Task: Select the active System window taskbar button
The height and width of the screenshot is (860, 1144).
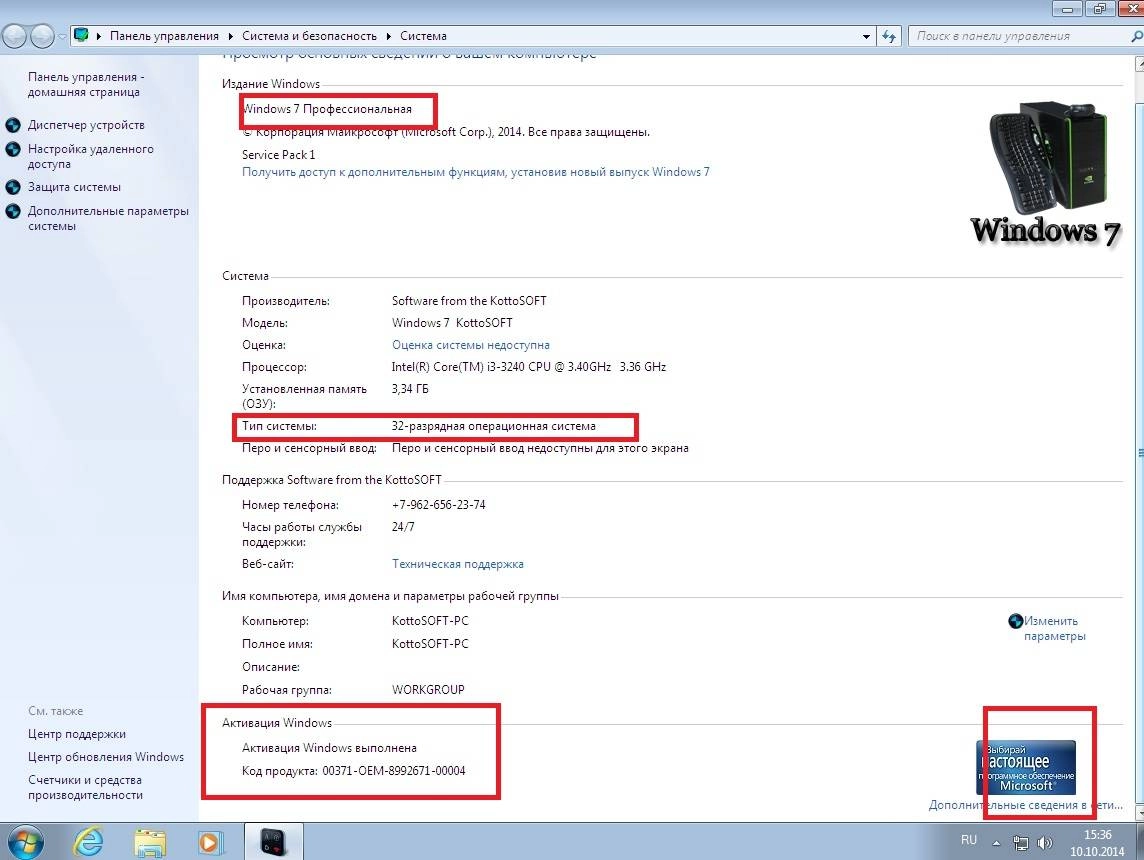Action: (x=273, y=842)
